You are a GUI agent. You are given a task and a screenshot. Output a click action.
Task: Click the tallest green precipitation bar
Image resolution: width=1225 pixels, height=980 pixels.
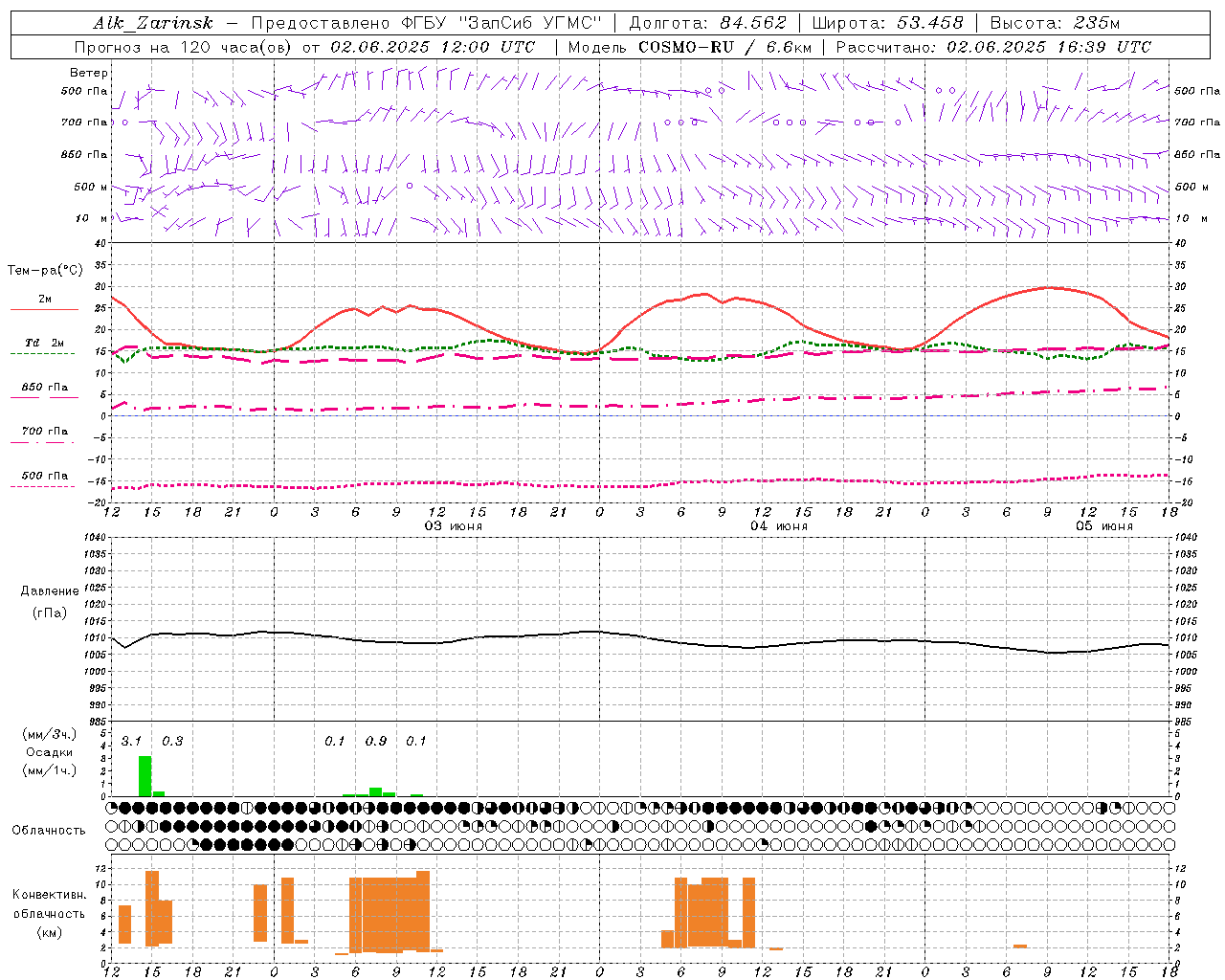point(145,776)
